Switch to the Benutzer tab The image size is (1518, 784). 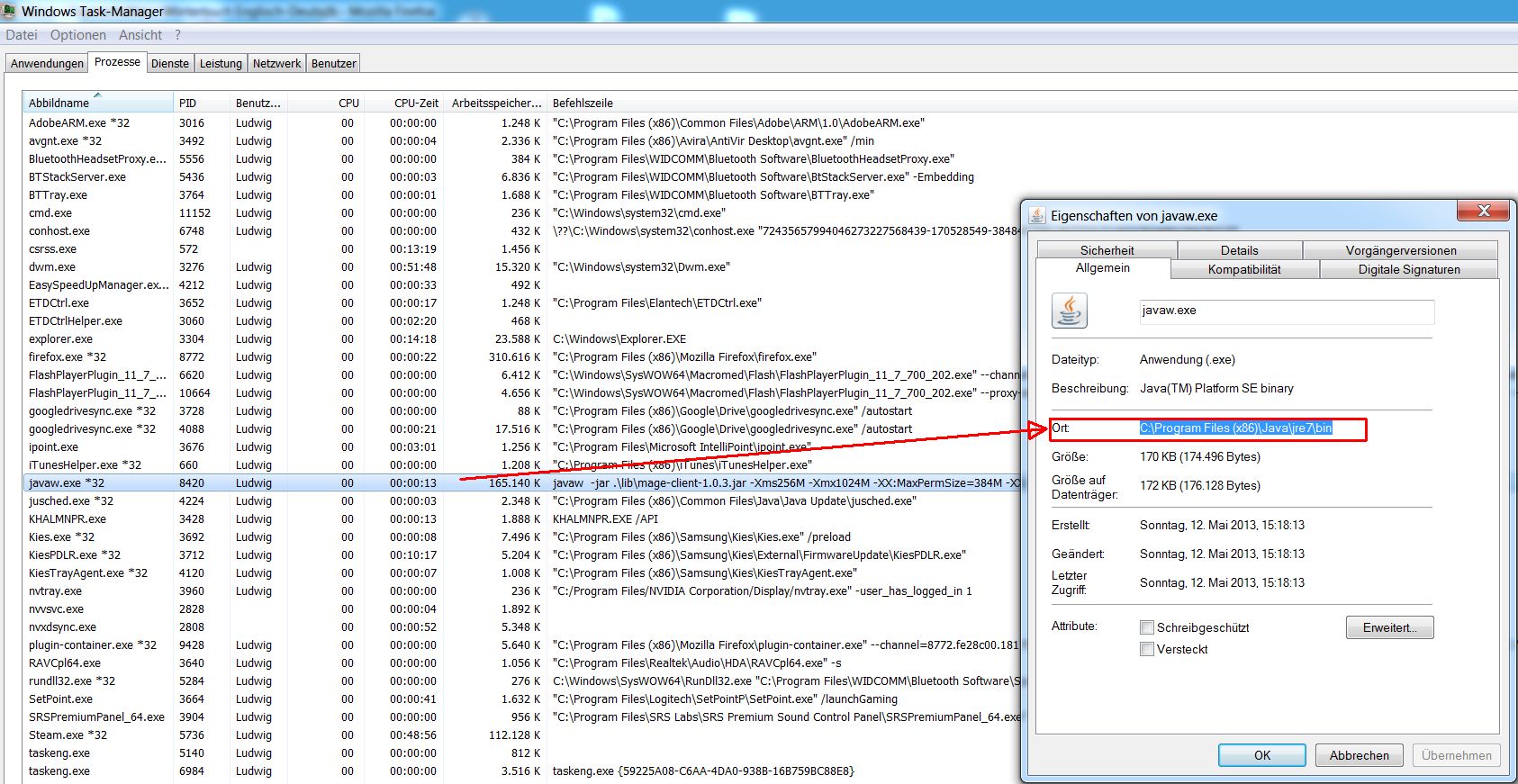333,64
